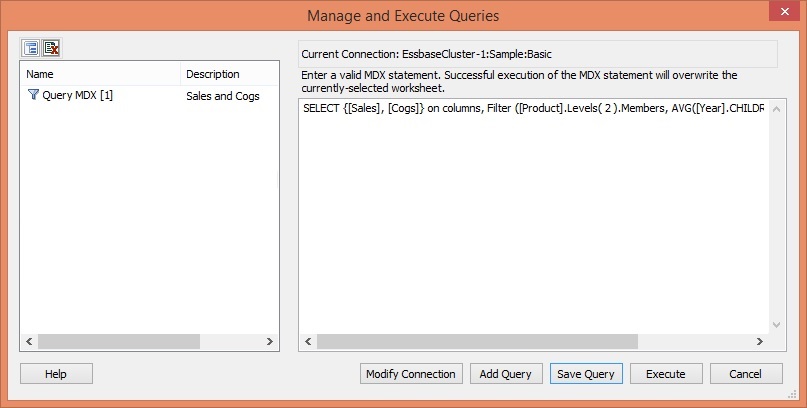Click the Add Query button
Viewport: 807px width, 408px height.
click(x=506, y=374)
